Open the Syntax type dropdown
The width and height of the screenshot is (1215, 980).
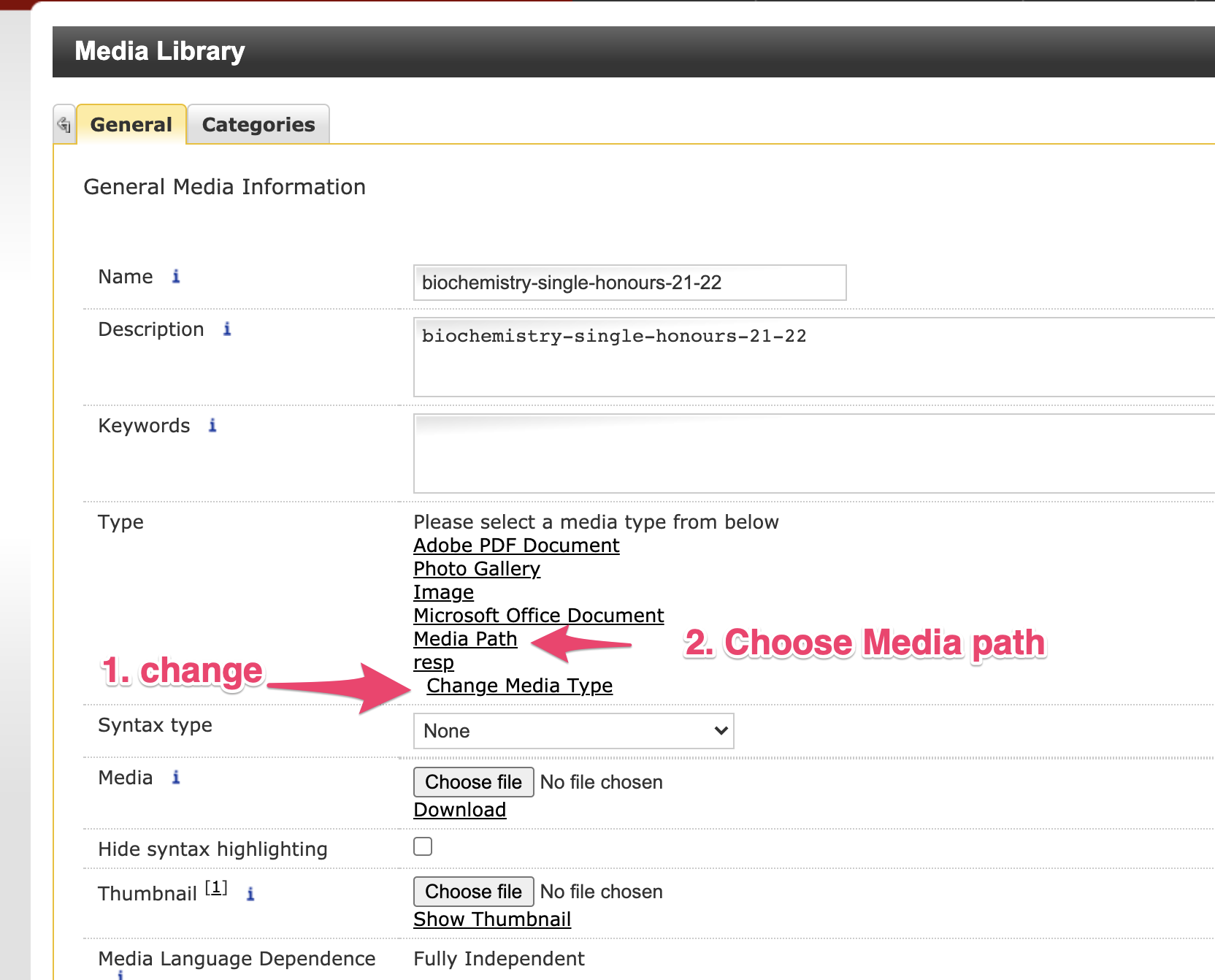coord(573,731)
